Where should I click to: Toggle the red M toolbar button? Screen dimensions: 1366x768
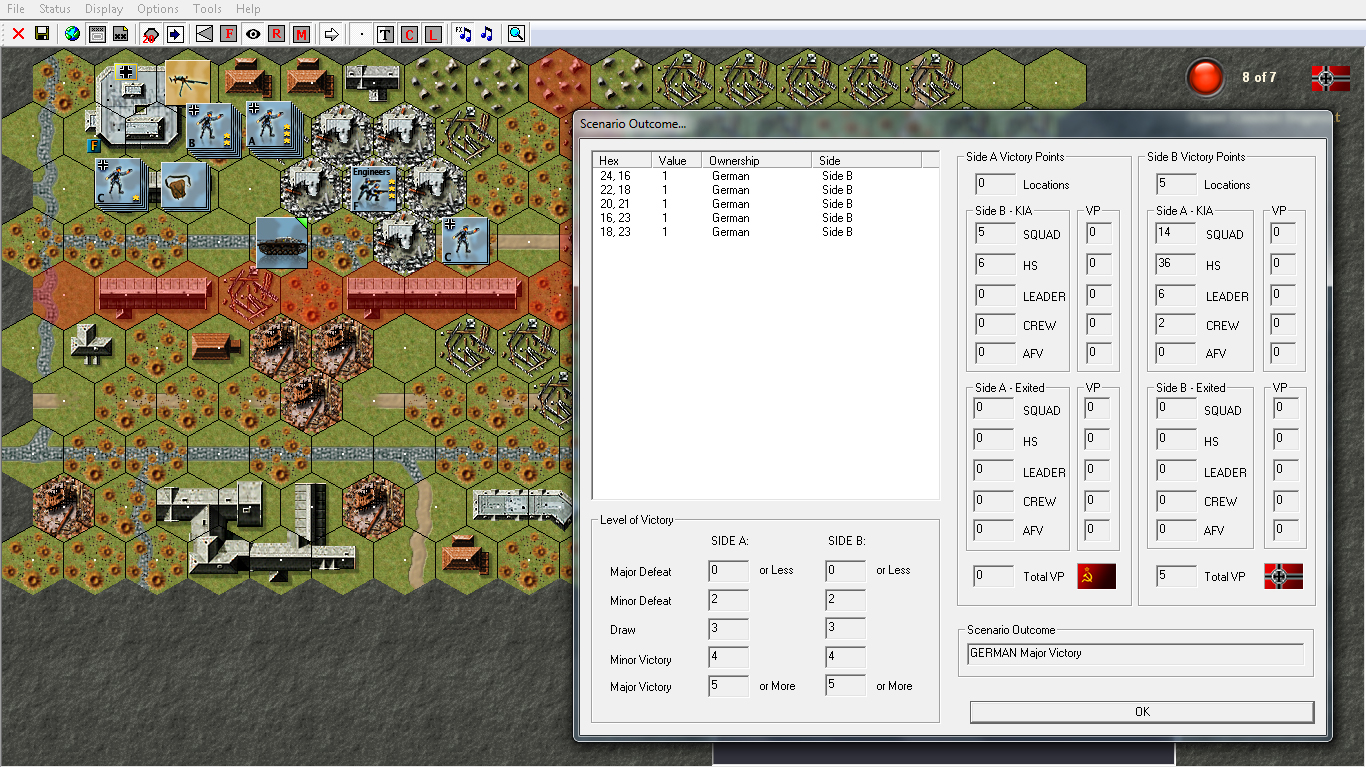click(x=301, y=34)
